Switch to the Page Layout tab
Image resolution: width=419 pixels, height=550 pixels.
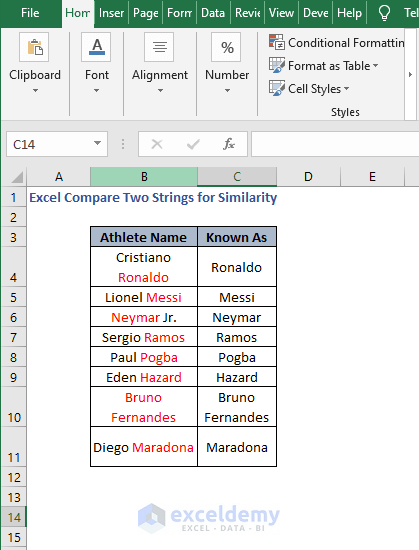click(146, 13)
